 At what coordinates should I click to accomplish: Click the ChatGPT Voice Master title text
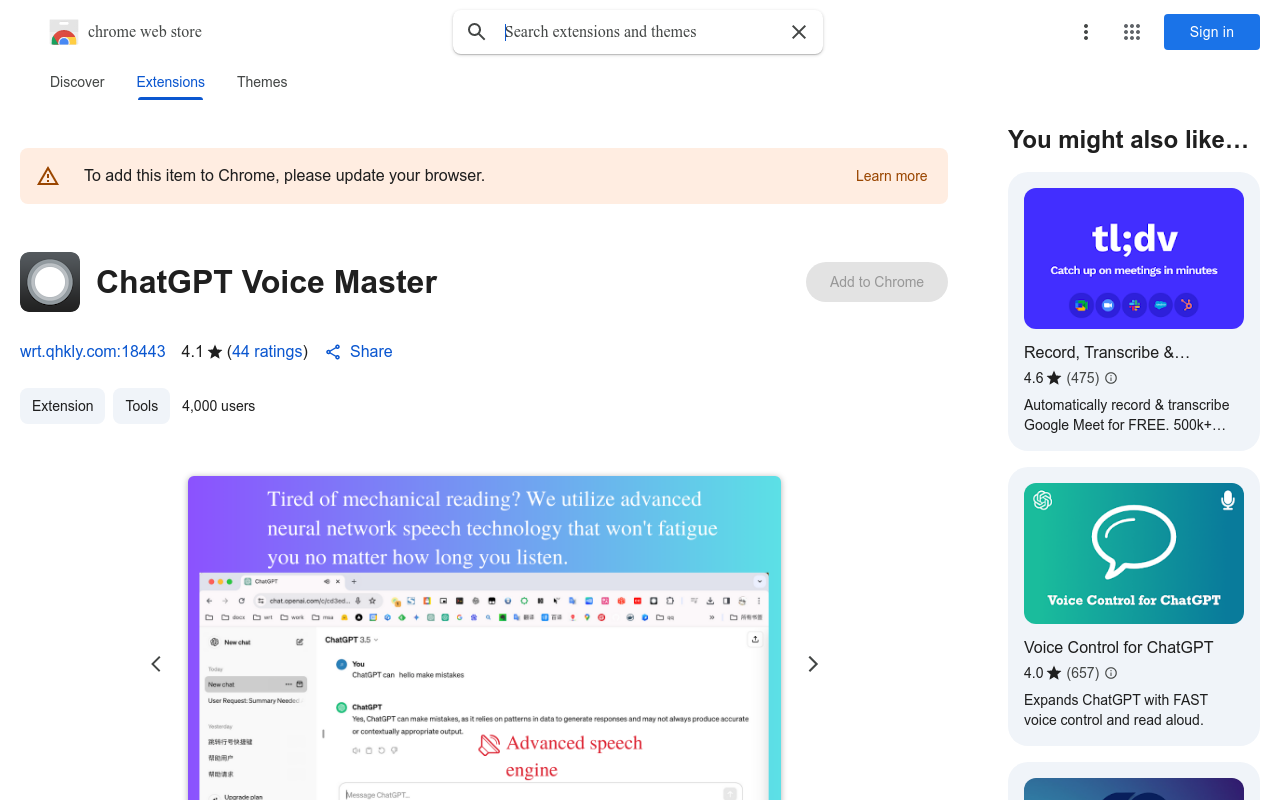[x=267, y=282]
